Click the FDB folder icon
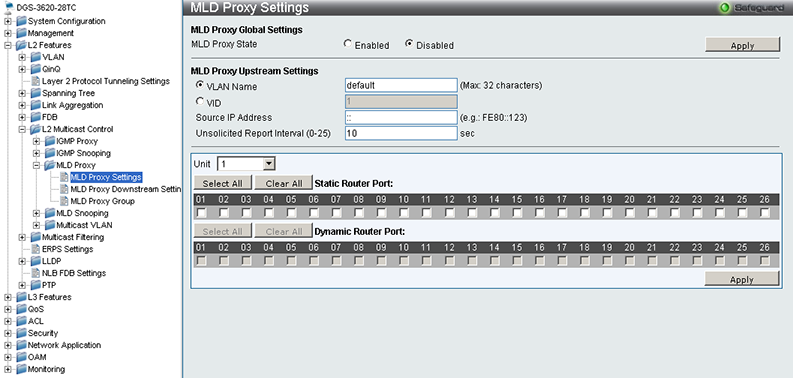The width and height of the screenshot is (793, 378). pos(35,117)
